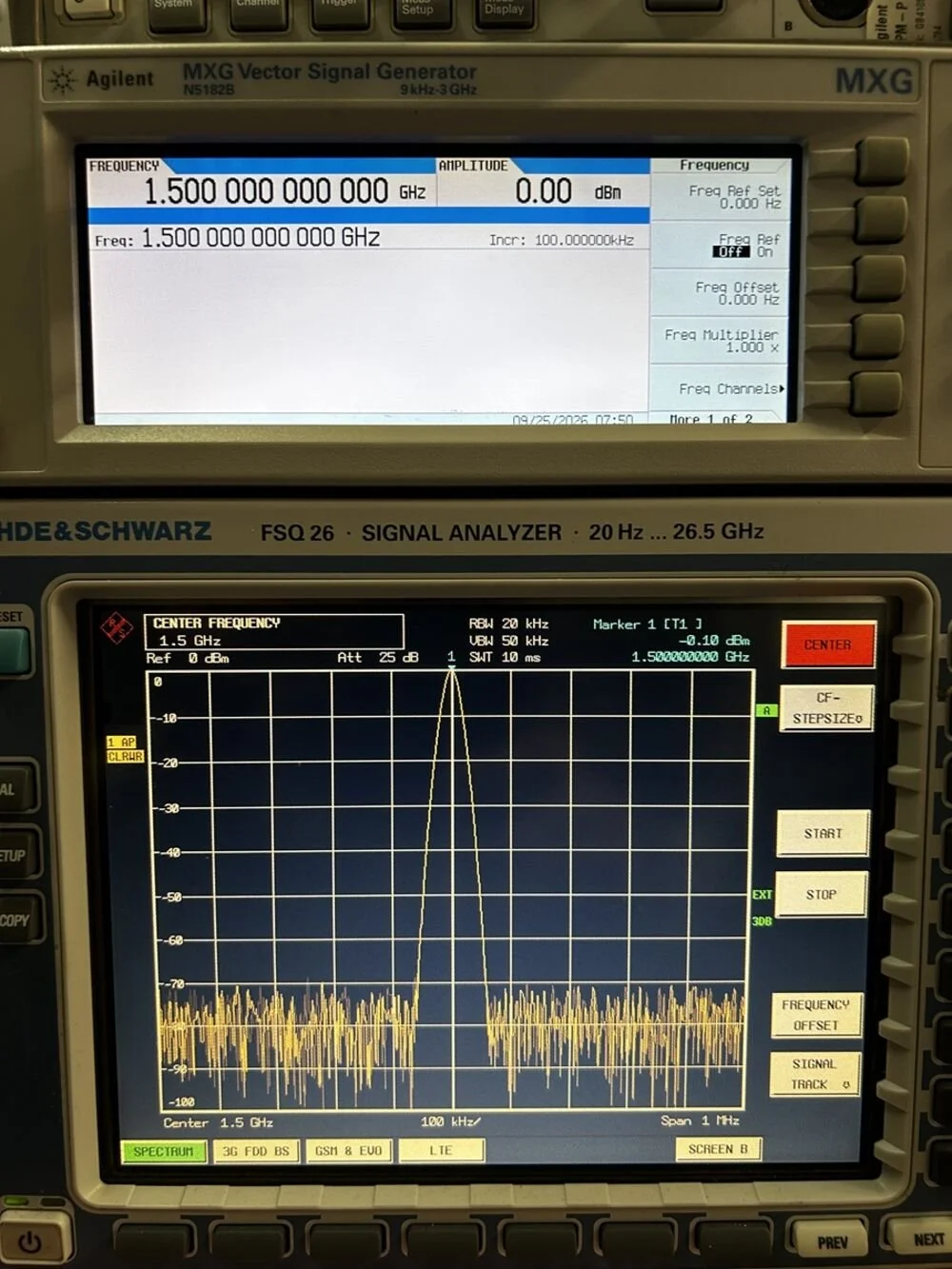Screen dimensions: 952x1269
Task: Switch to the GSM & EVO tab
Action: click(x=348, y=1151)
